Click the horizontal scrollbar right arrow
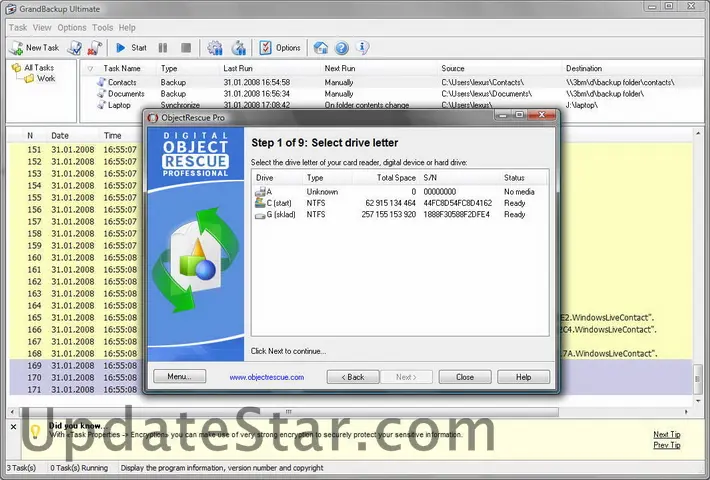 pos(686,412)
